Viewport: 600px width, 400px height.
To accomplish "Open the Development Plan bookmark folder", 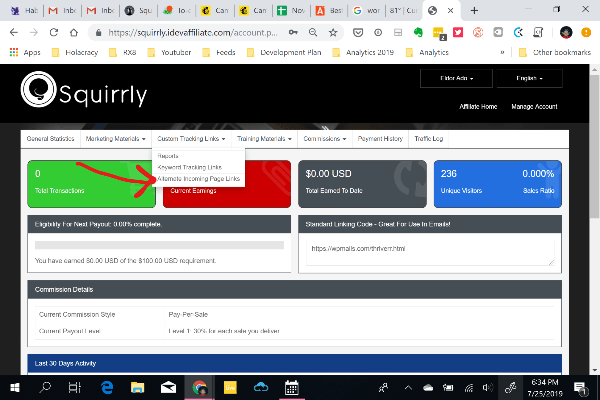I will [x=284, y=52].
